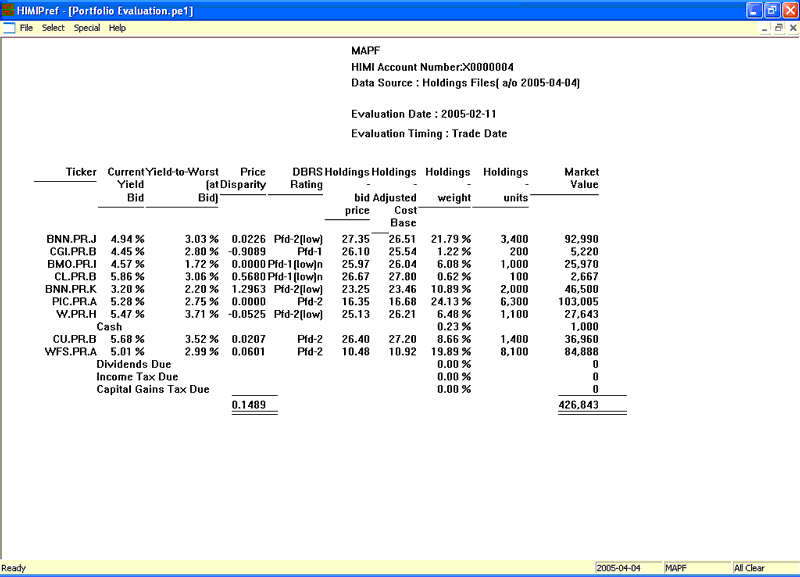800x577 pixels.
Task: Select ticker CL.PR.B
Action: click(x=76, y=277)
